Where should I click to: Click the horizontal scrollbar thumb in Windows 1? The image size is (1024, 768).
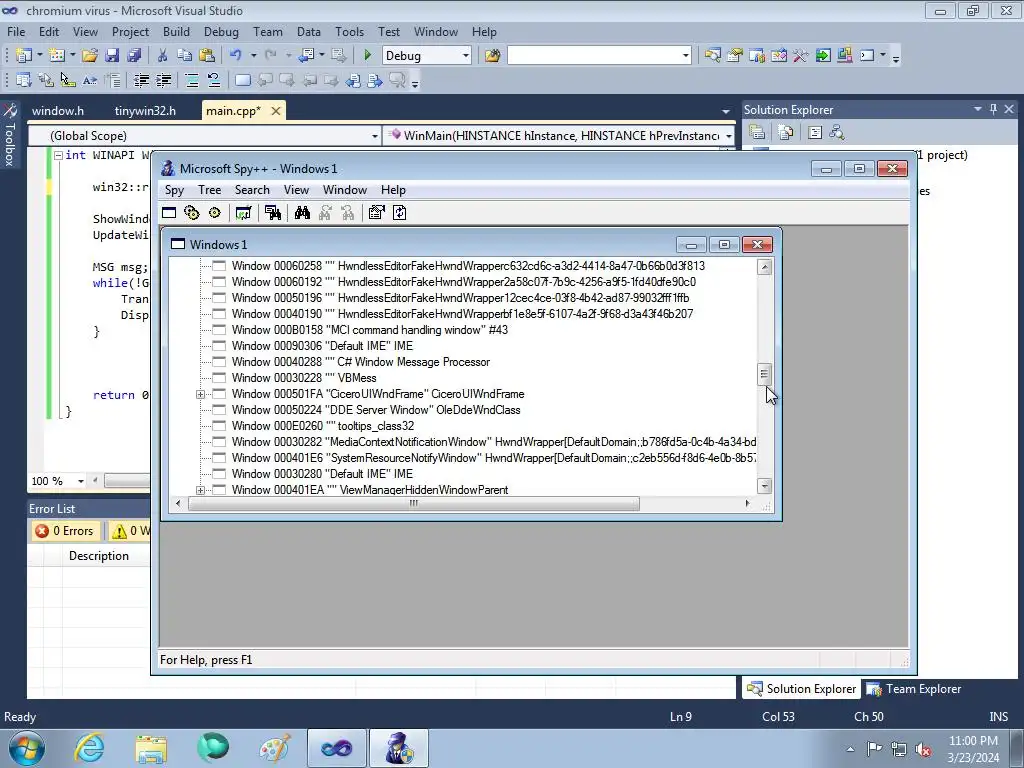click(x=413, y=504)
